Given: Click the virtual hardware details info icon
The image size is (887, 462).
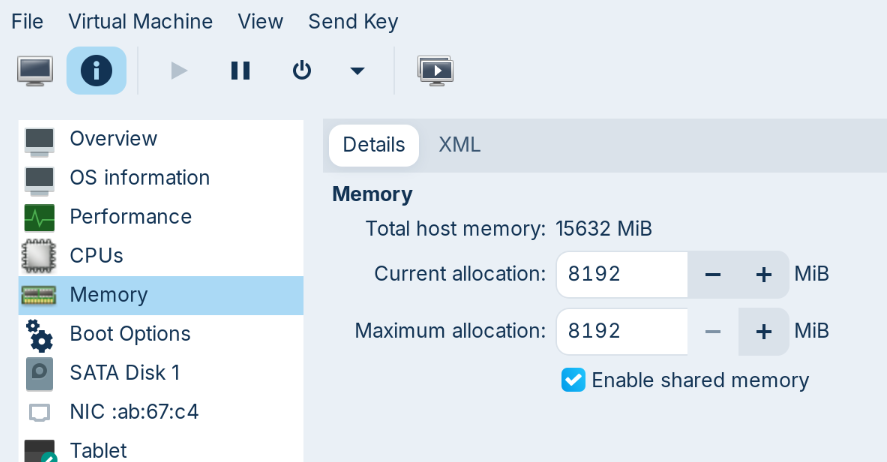Looking at the screenshot, I should [x=96, y=71].
